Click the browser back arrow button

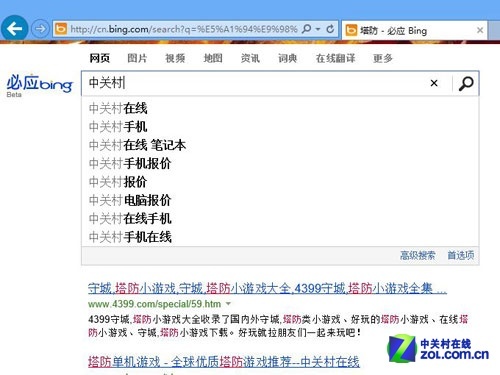point(15,29)
